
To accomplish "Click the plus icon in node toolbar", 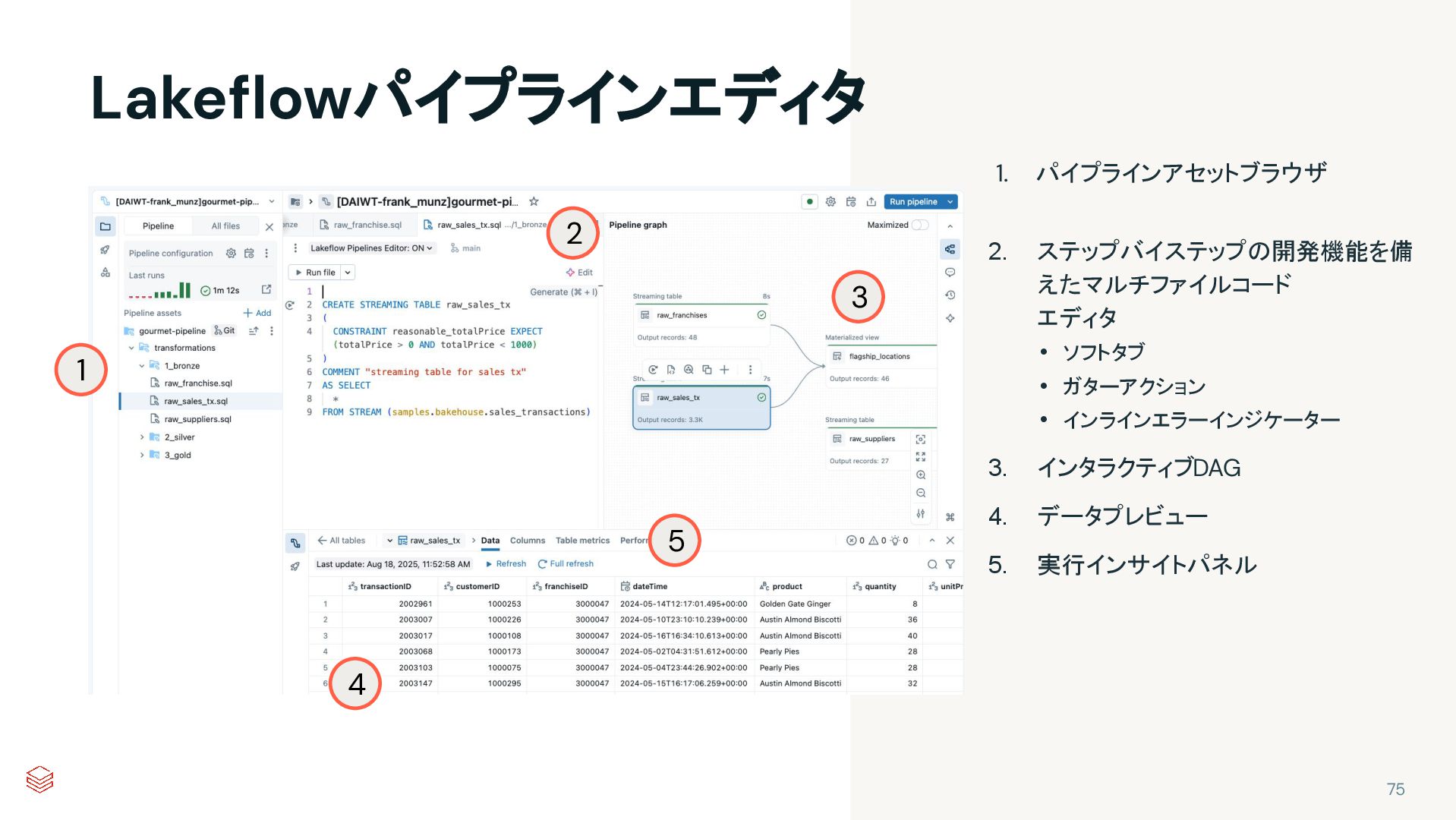I will pos(724,370).
